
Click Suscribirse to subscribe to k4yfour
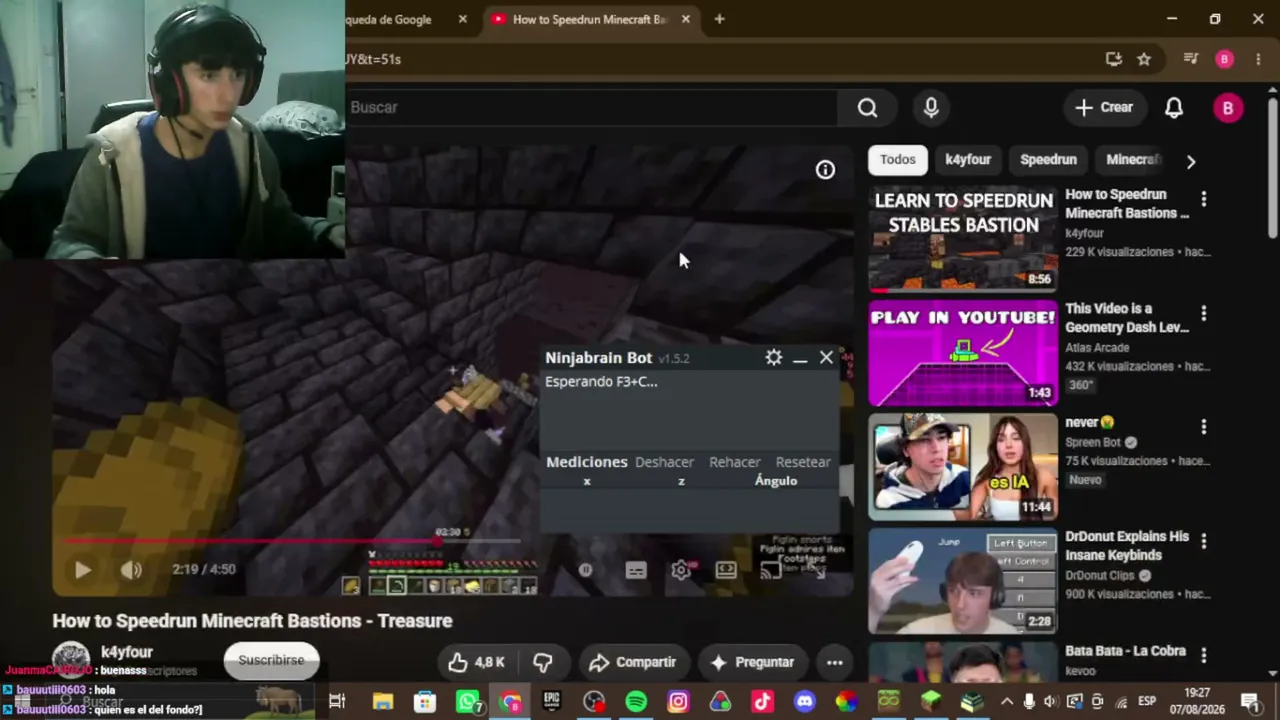271,660
